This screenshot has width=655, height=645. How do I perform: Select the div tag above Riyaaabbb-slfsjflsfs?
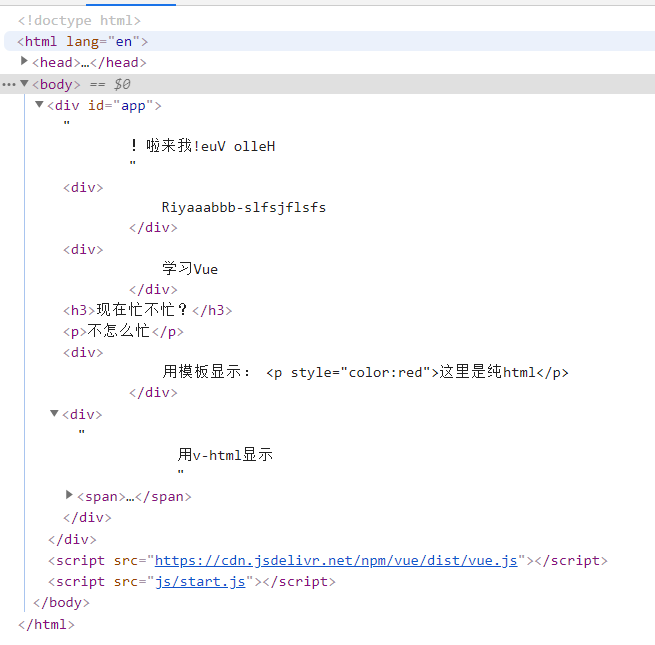coord(83,187)
